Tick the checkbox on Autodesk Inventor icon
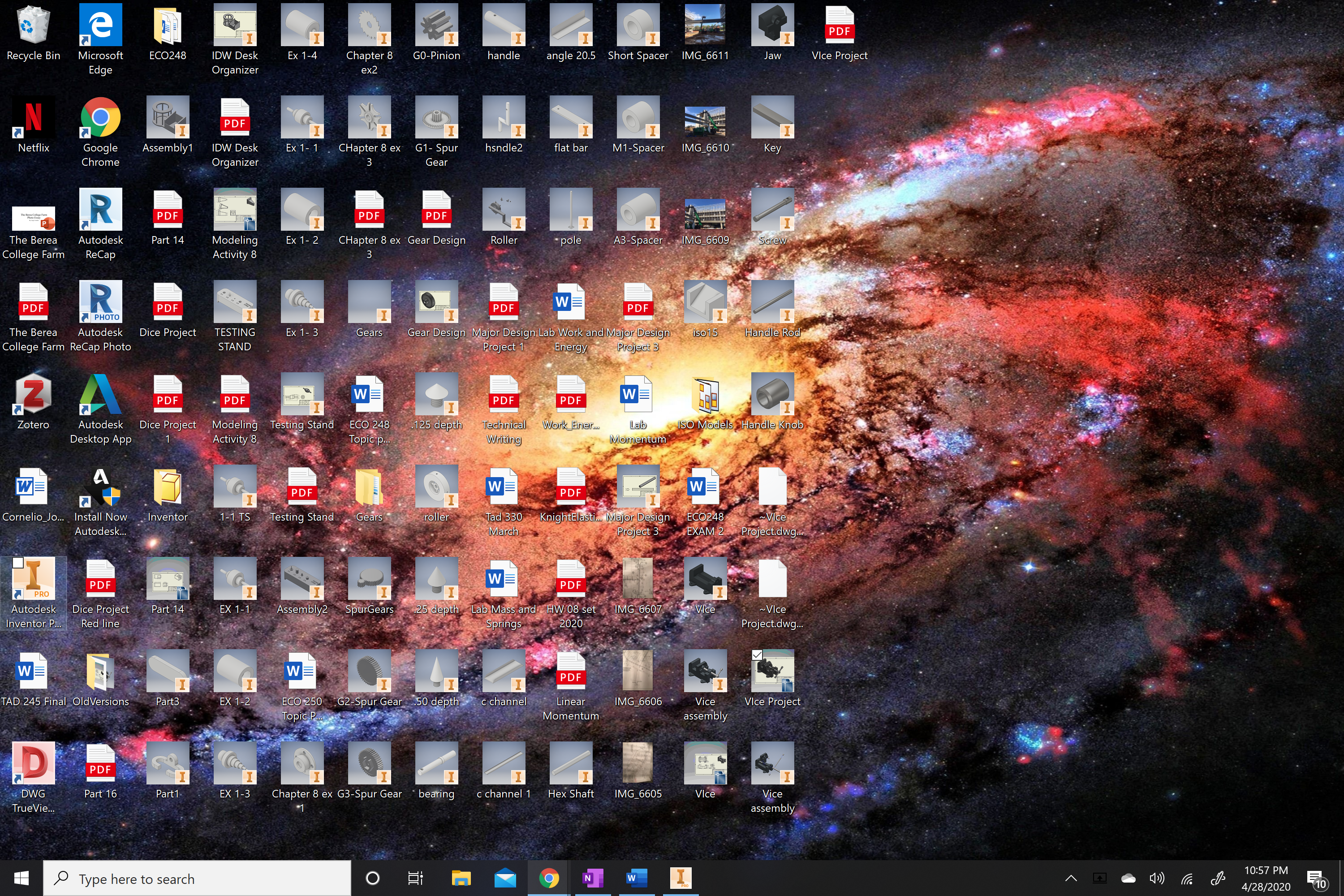Screen dimensions: 1344x896 (18, 563)
